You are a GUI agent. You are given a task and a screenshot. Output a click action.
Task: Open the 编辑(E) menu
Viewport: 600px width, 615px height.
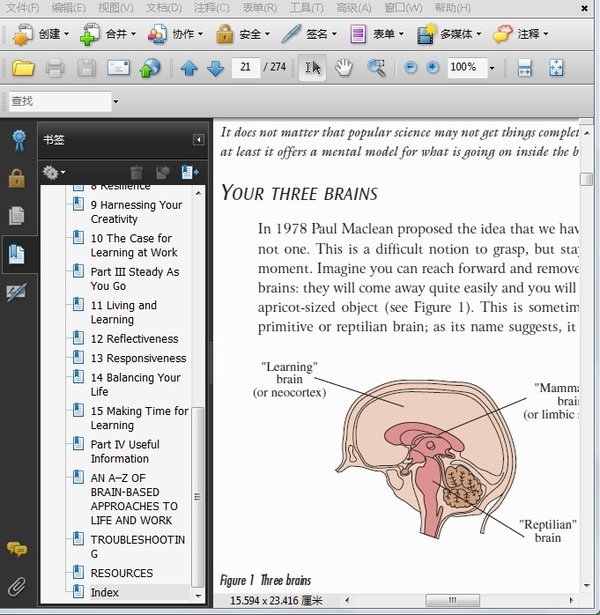(69, 7)
